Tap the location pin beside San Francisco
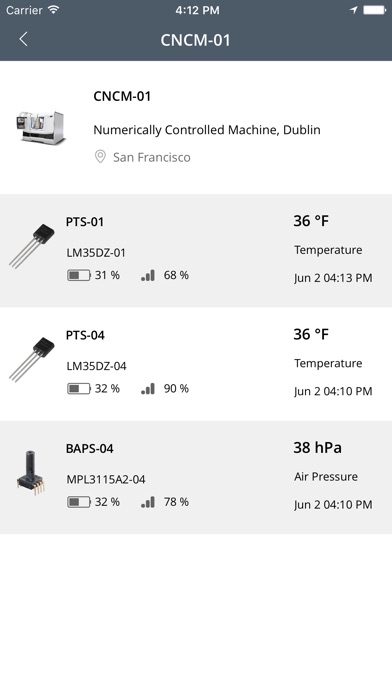This screenshot has height=696, width=392. coord(100,157)
